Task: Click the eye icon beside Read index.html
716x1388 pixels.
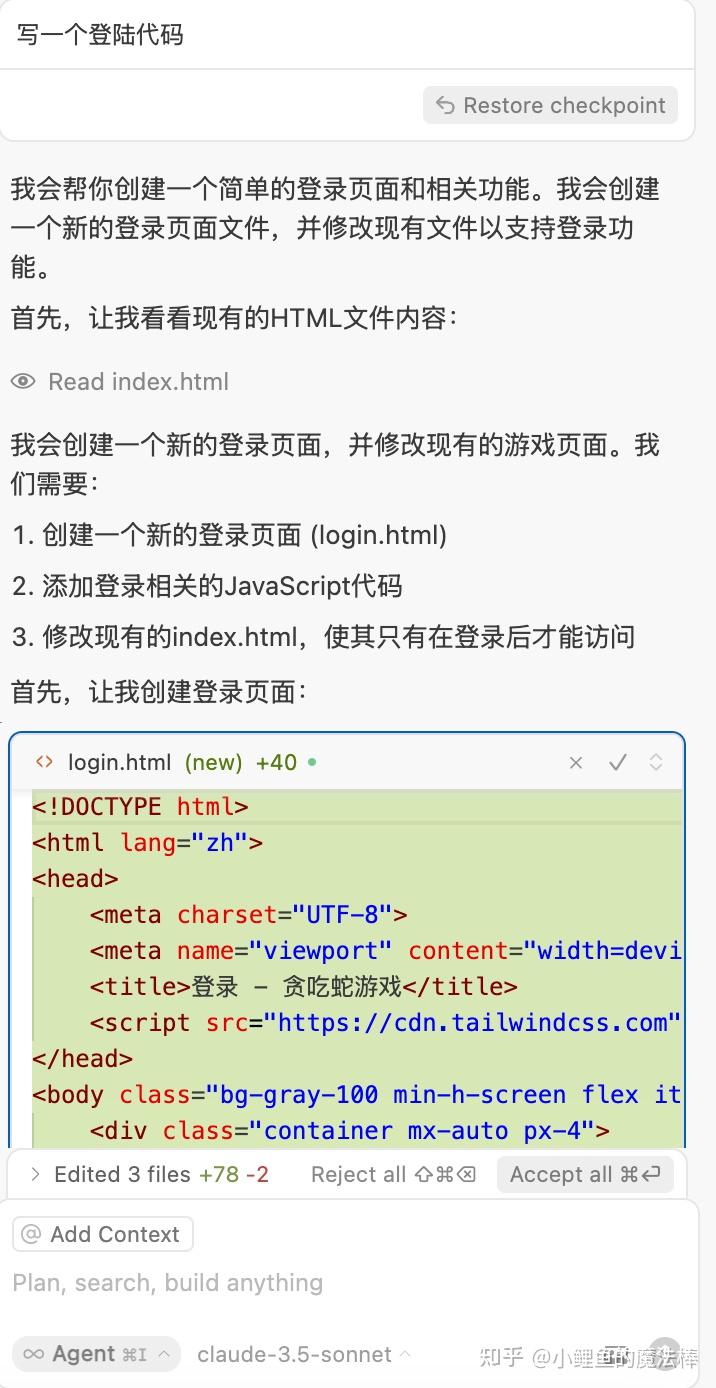Action: pyautogui.click(x=23, y=381)
